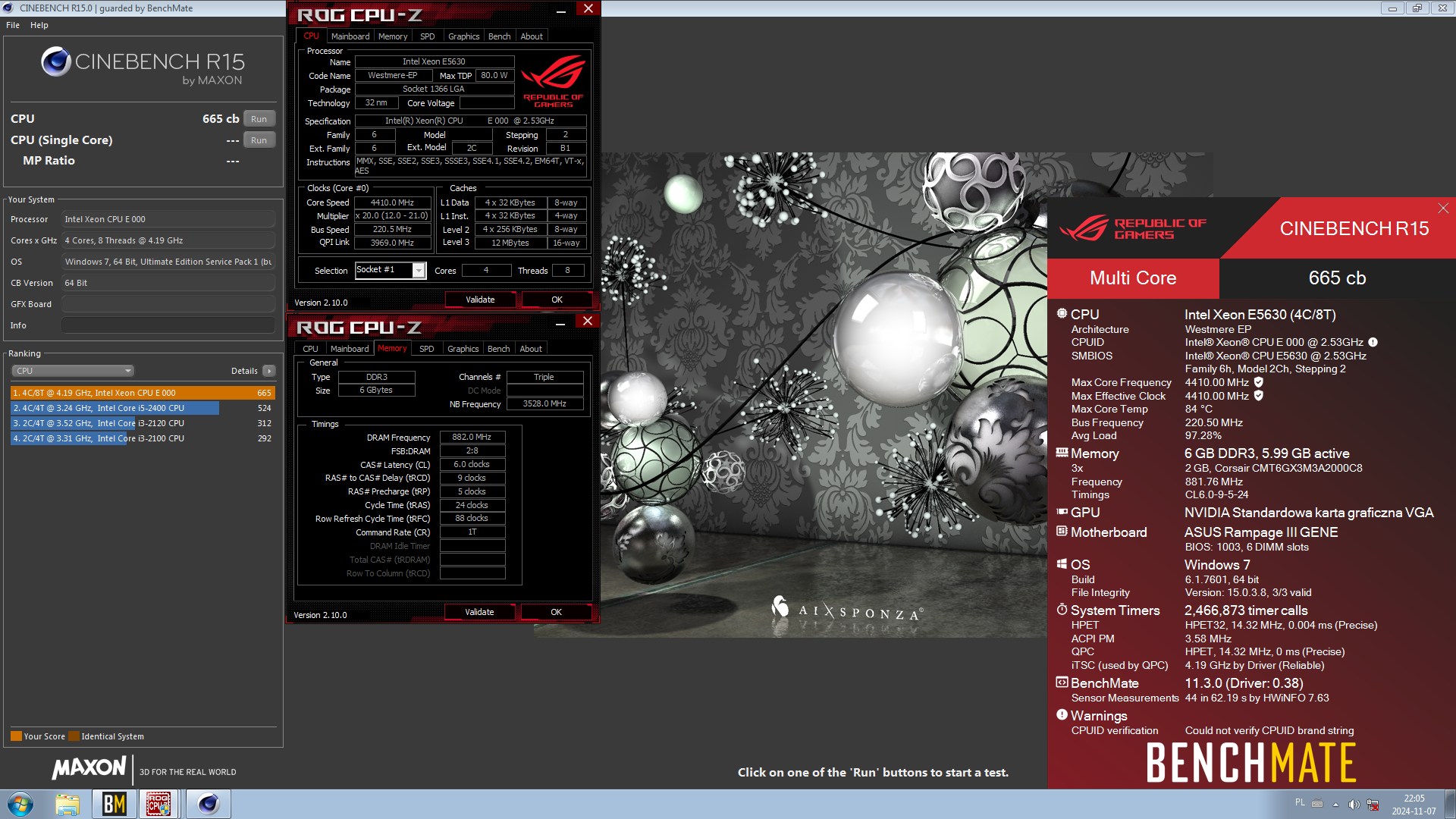Click Validate in lower CPU-Z window
The image size is (1456, 819).
[479, 612]
